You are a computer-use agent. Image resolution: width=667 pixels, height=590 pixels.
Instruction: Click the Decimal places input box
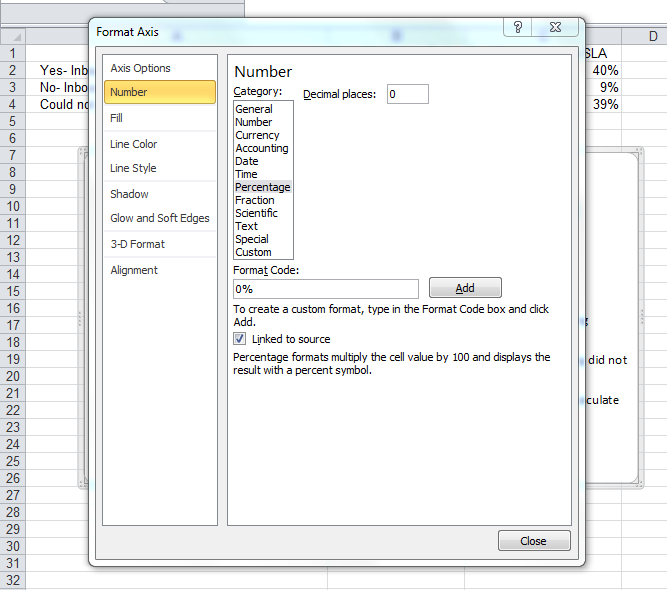tap(406, 94)
